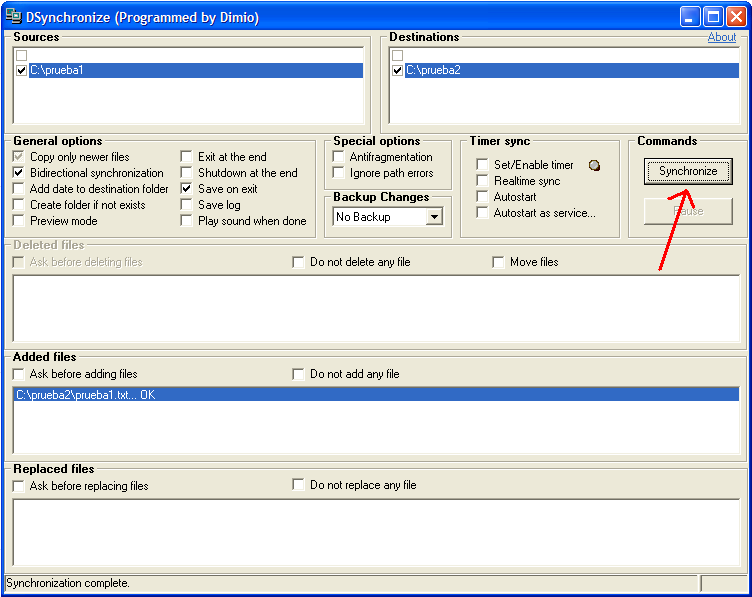Check the Antifragmentation option

pyautogui.click(x=339, y=157)
